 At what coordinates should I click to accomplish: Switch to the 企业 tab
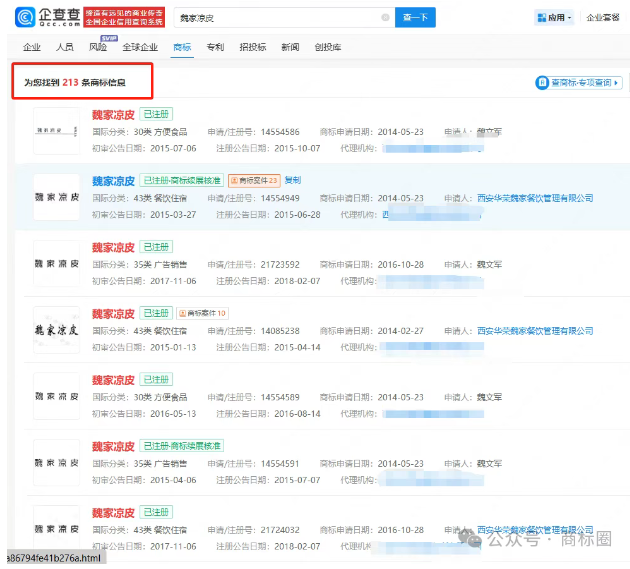tap(32, 47)
